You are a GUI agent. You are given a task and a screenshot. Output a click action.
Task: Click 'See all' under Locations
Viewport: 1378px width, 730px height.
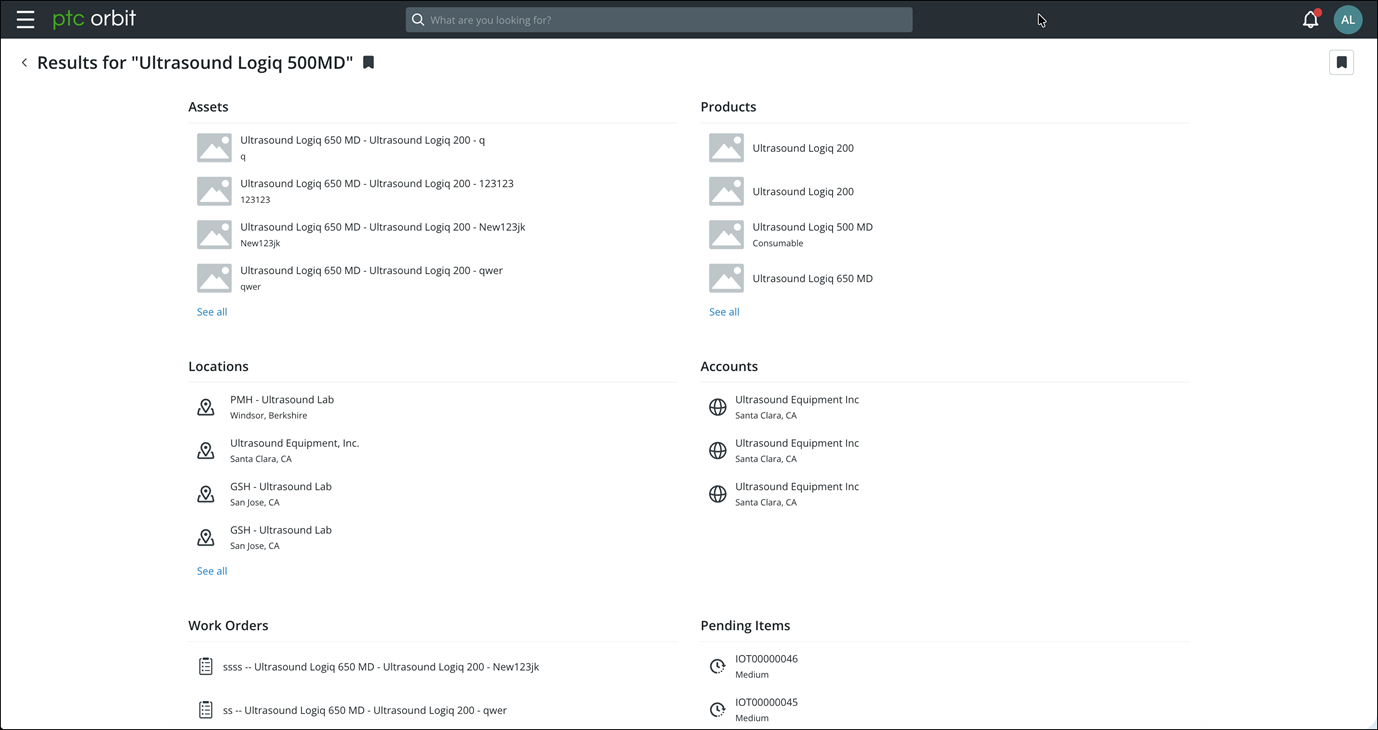coord(212,571)
